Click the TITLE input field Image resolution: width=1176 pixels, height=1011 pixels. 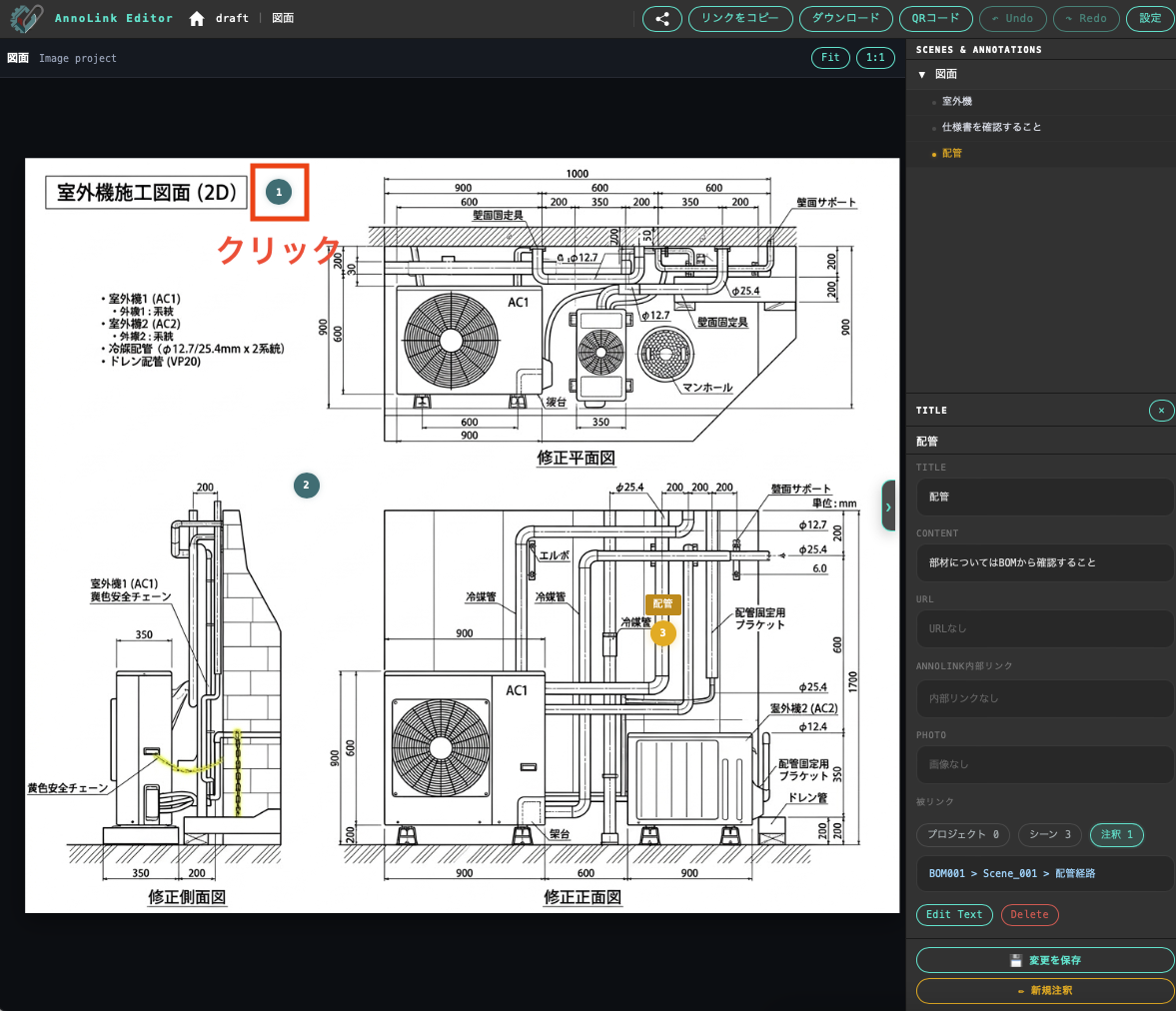point(1044,497)
